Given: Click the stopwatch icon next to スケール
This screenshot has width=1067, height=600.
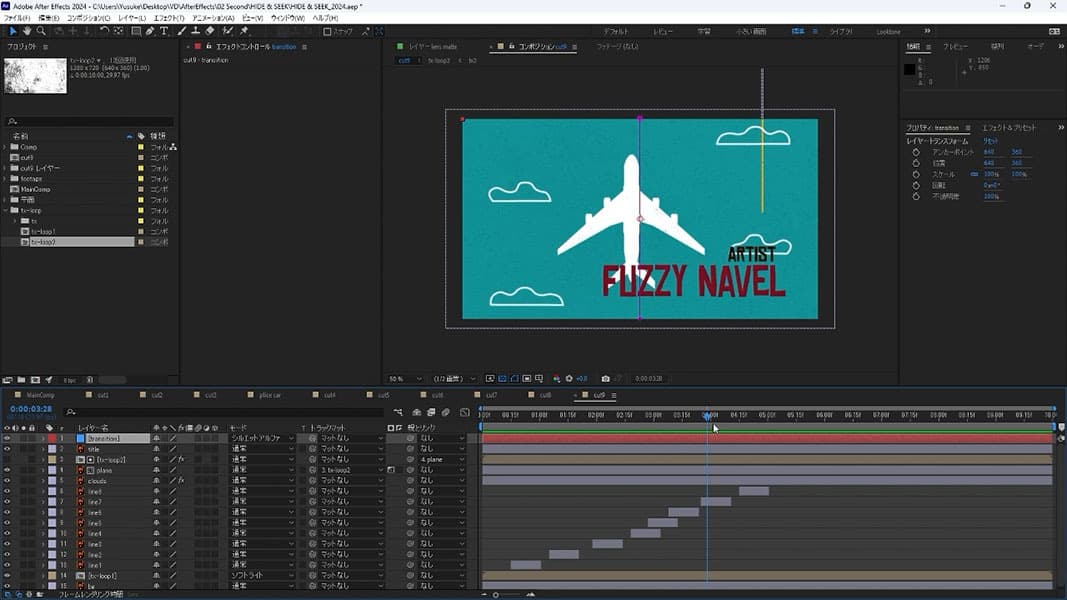Looking at the screenshot, I should 915,174.
